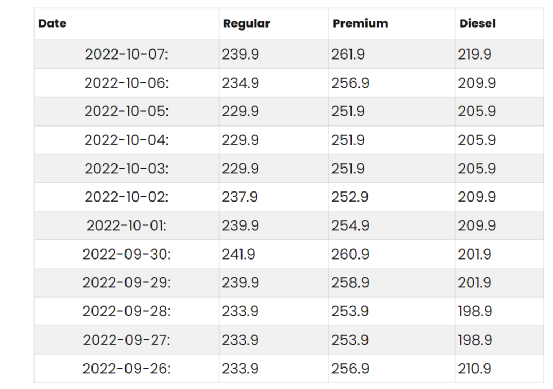Click Diesel price 210.9 for 2022-09-26
The width and height of the screenshot is (553, 389).
474,369
